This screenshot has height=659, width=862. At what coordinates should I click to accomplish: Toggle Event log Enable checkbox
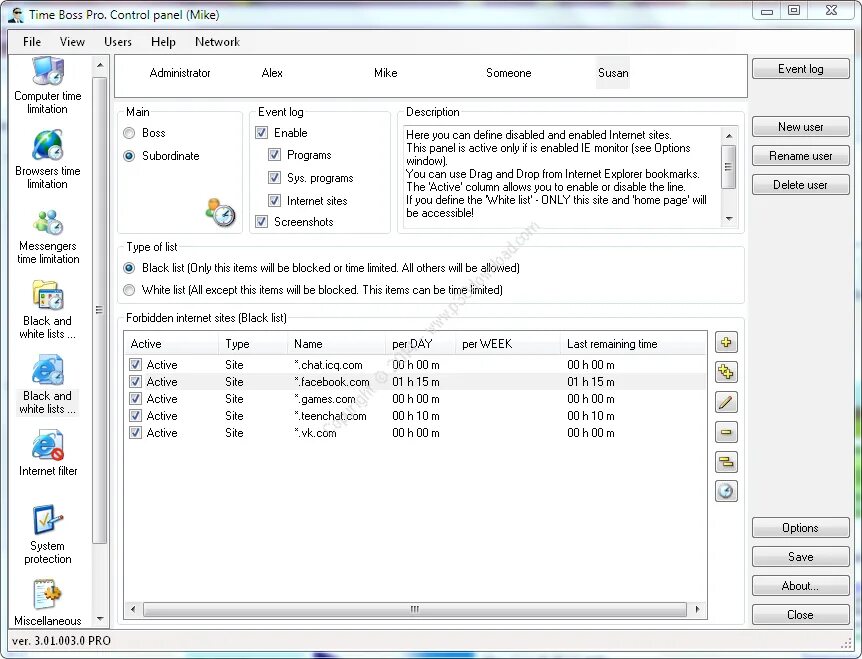tap(262, 132)
